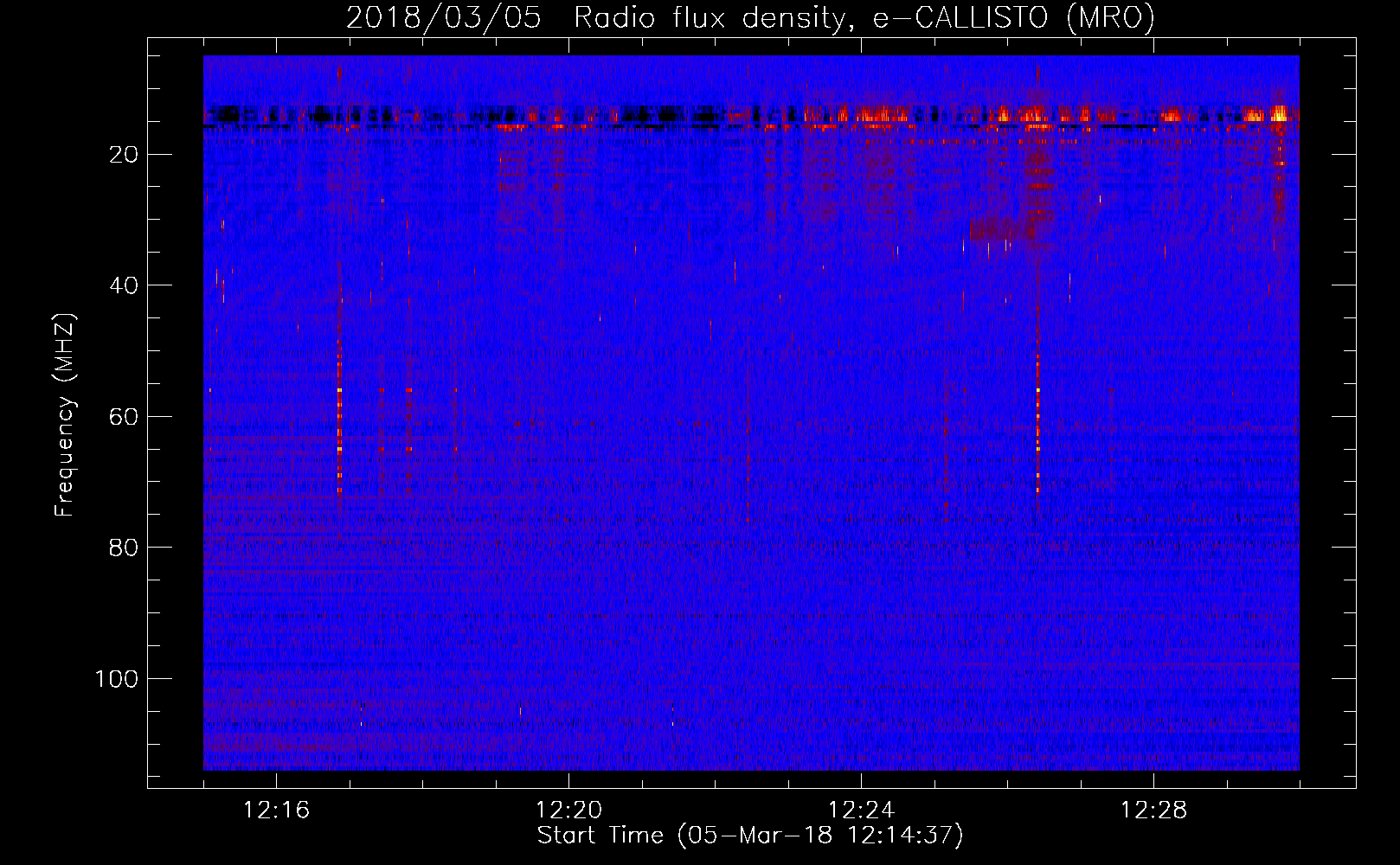Viewport: 1400px width, 865px height.
Task: Click the 12:24 time tick label
Action: pyautogui.click(x=861, y=811)
